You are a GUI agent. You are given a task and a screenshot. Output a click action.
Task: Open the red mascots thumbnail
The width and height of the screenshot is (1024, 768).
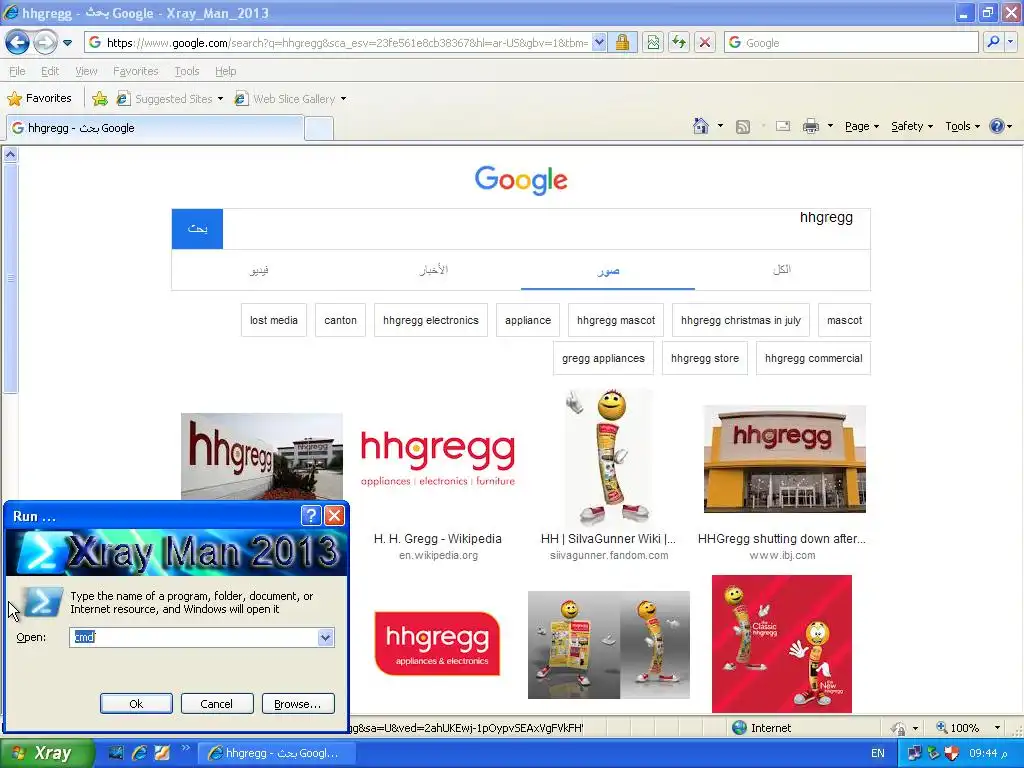(782, 644)
